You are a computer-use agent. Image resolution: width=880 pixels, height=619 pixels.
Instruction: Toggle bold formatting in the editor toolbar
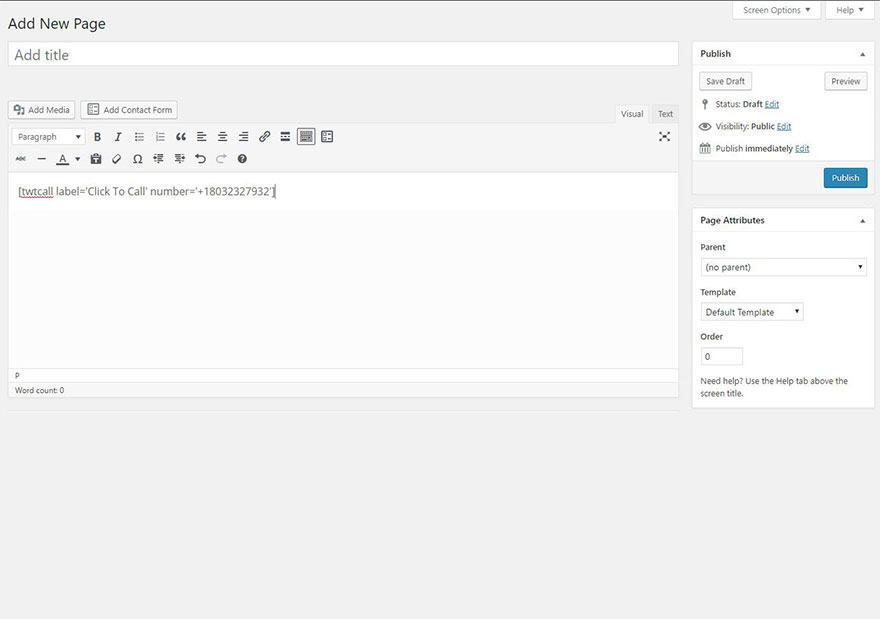point(97,137)
